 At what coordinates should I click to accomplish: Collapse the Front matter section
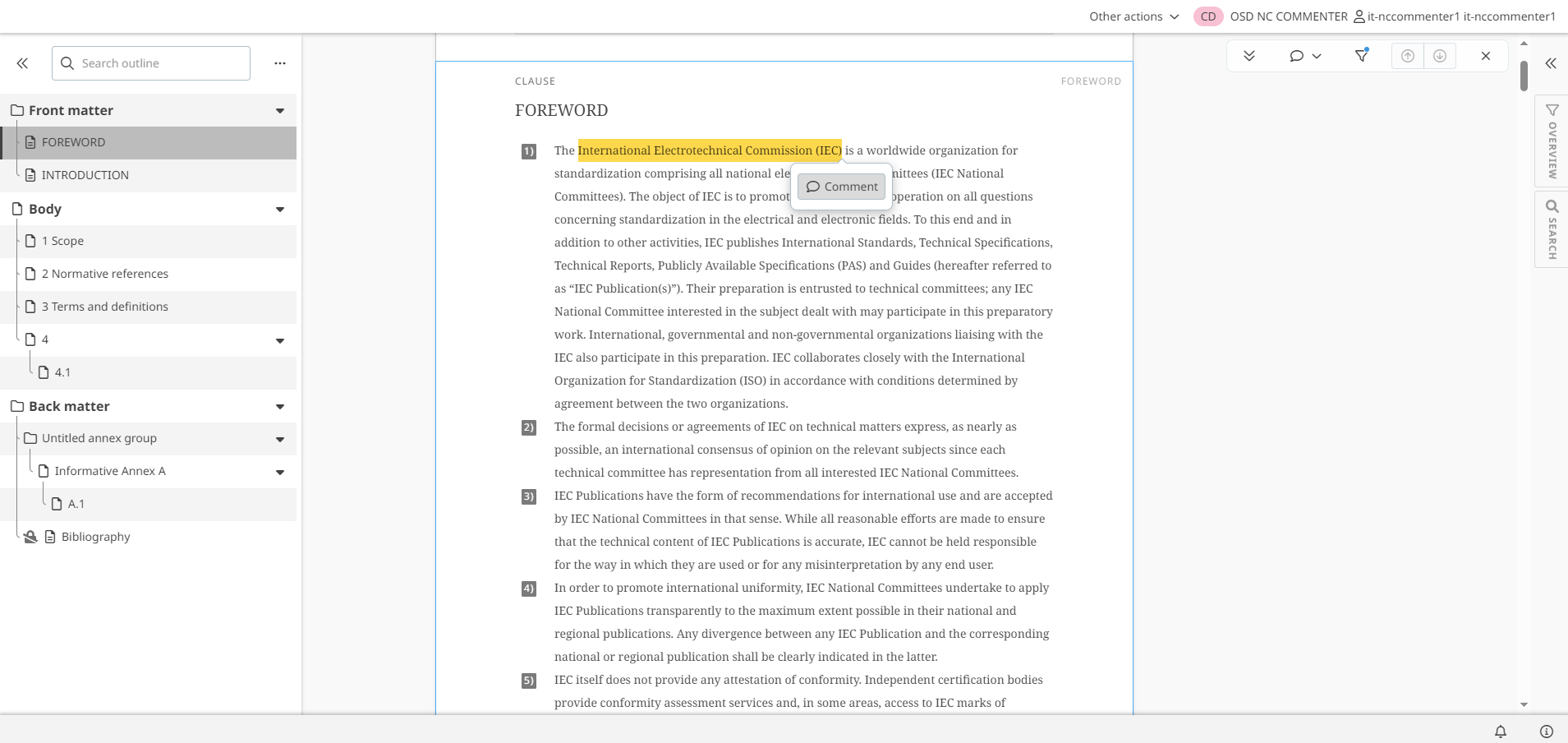coord(280,111)
